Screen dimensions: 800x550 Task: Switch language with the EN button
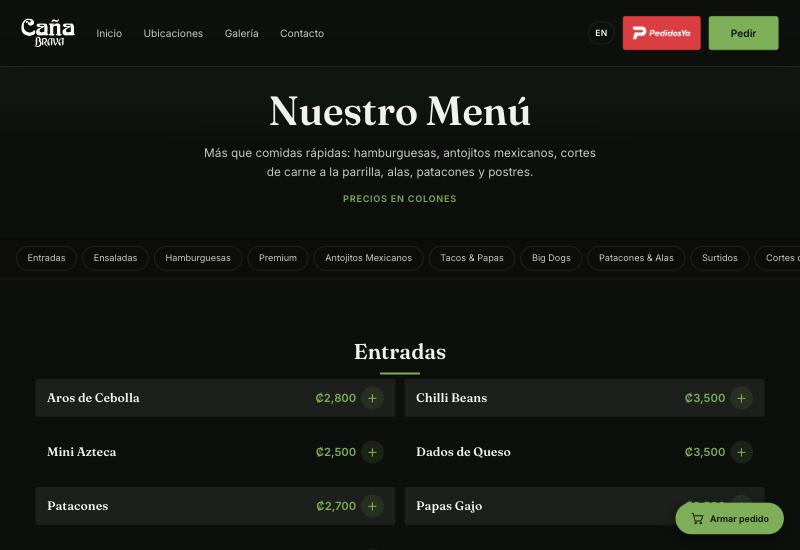[x=601, y=33]
